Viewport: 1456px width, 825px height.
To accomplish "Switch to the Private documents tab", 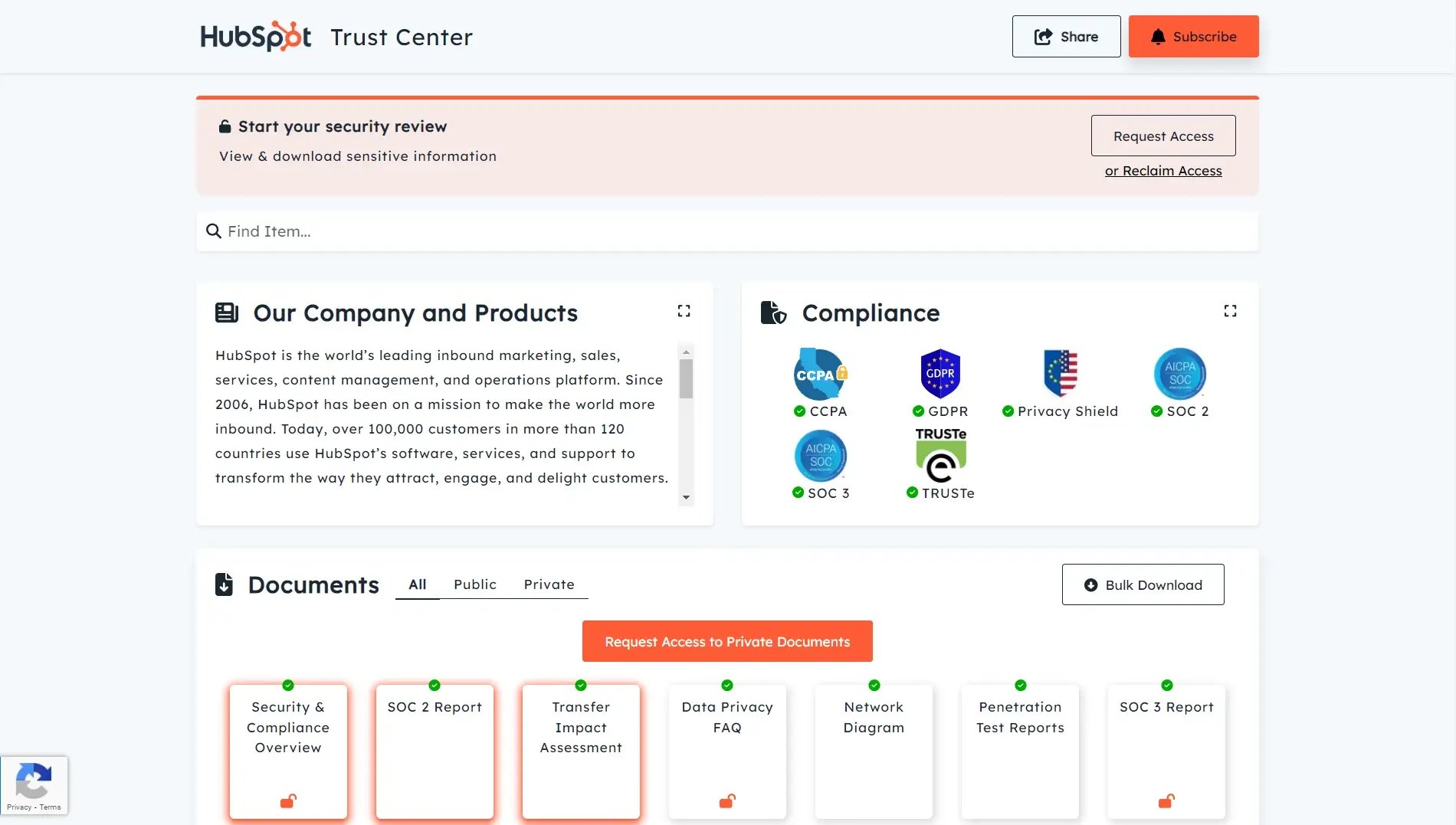I will coord(549,584).
